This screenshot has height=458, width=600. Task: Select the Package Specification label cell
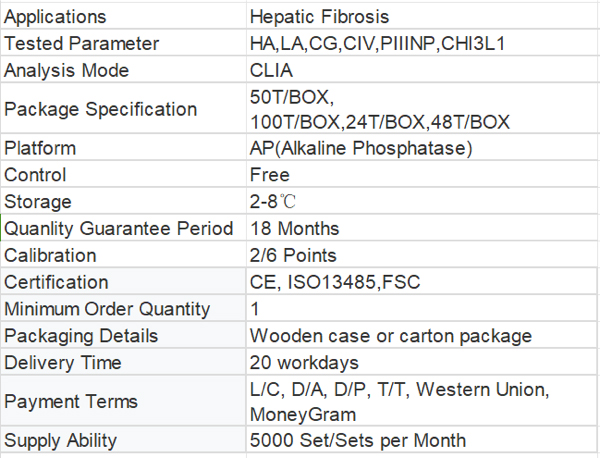[x=124, y=109]
